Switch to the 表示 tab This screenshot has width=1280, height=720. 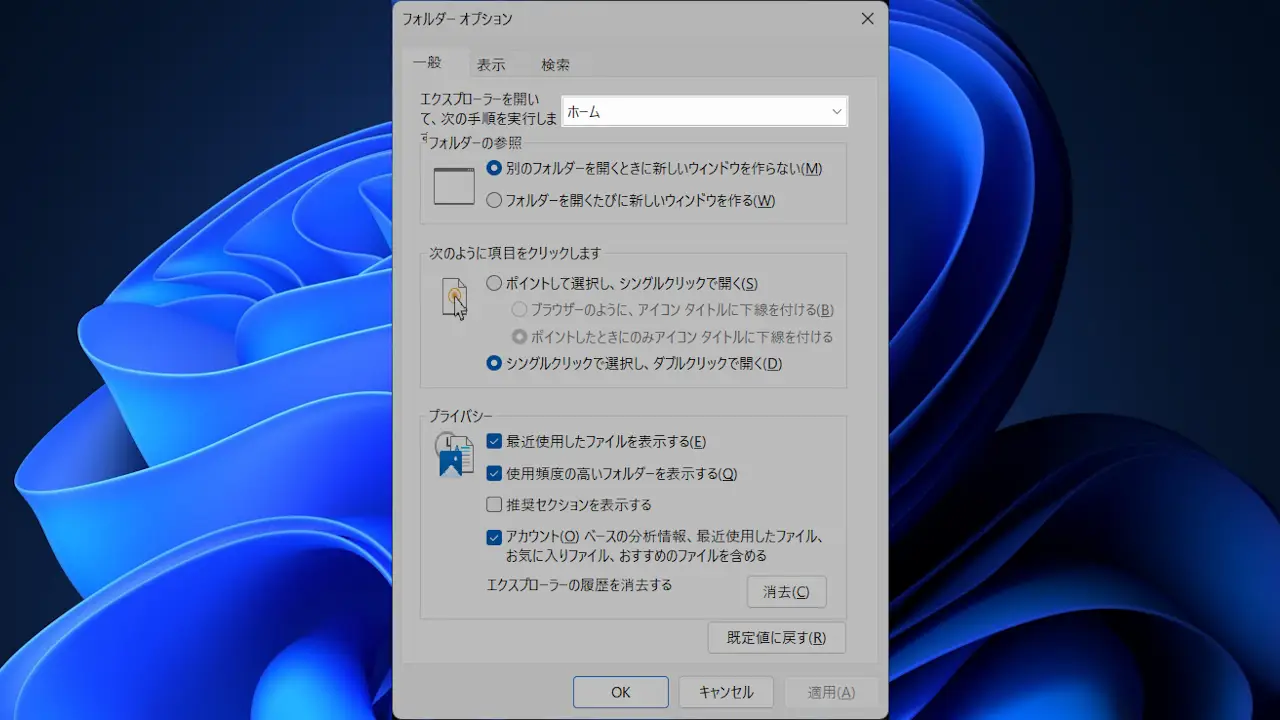pyautogui.click(x=490, y=65)
